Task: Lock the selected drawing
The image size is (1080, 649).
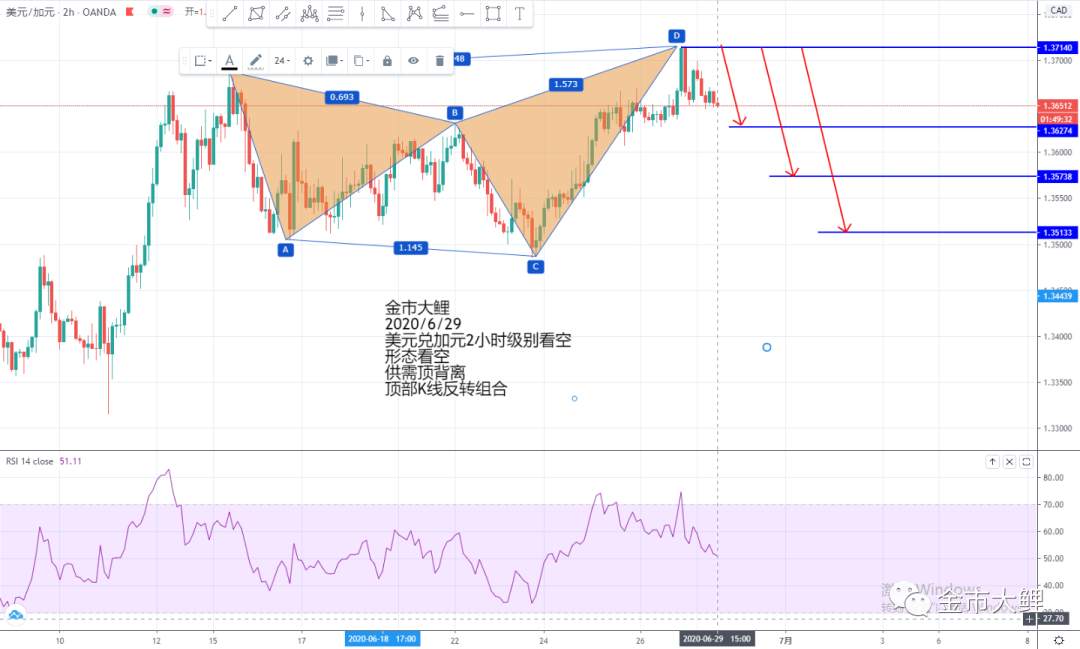Action: [x=387, y=61]
